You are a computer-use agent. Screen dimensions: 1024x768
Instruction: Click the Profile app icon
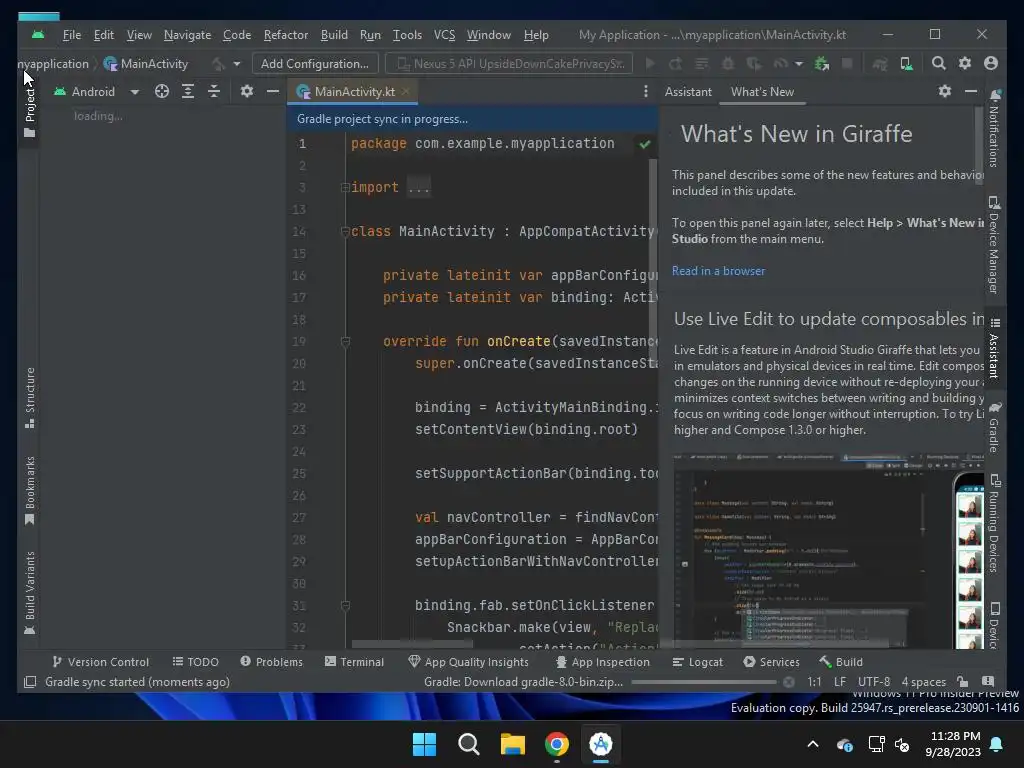click(780, 63)
